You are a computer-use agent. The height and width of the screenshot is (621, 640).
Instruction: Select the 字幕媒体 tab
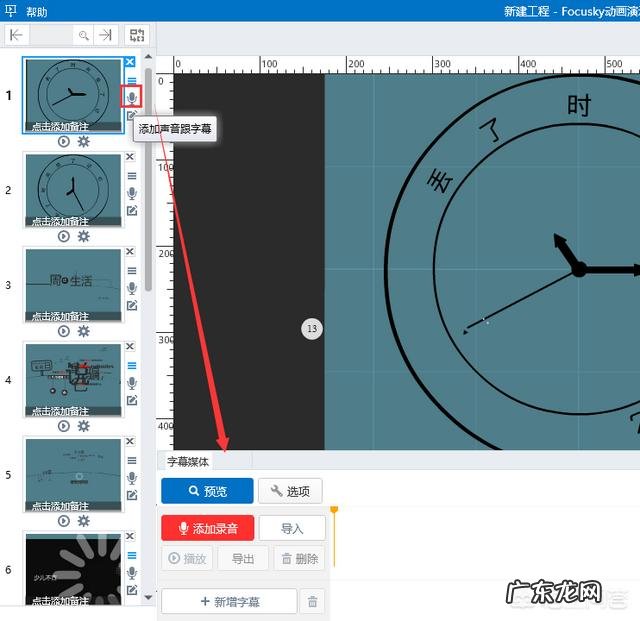[188, 462]
